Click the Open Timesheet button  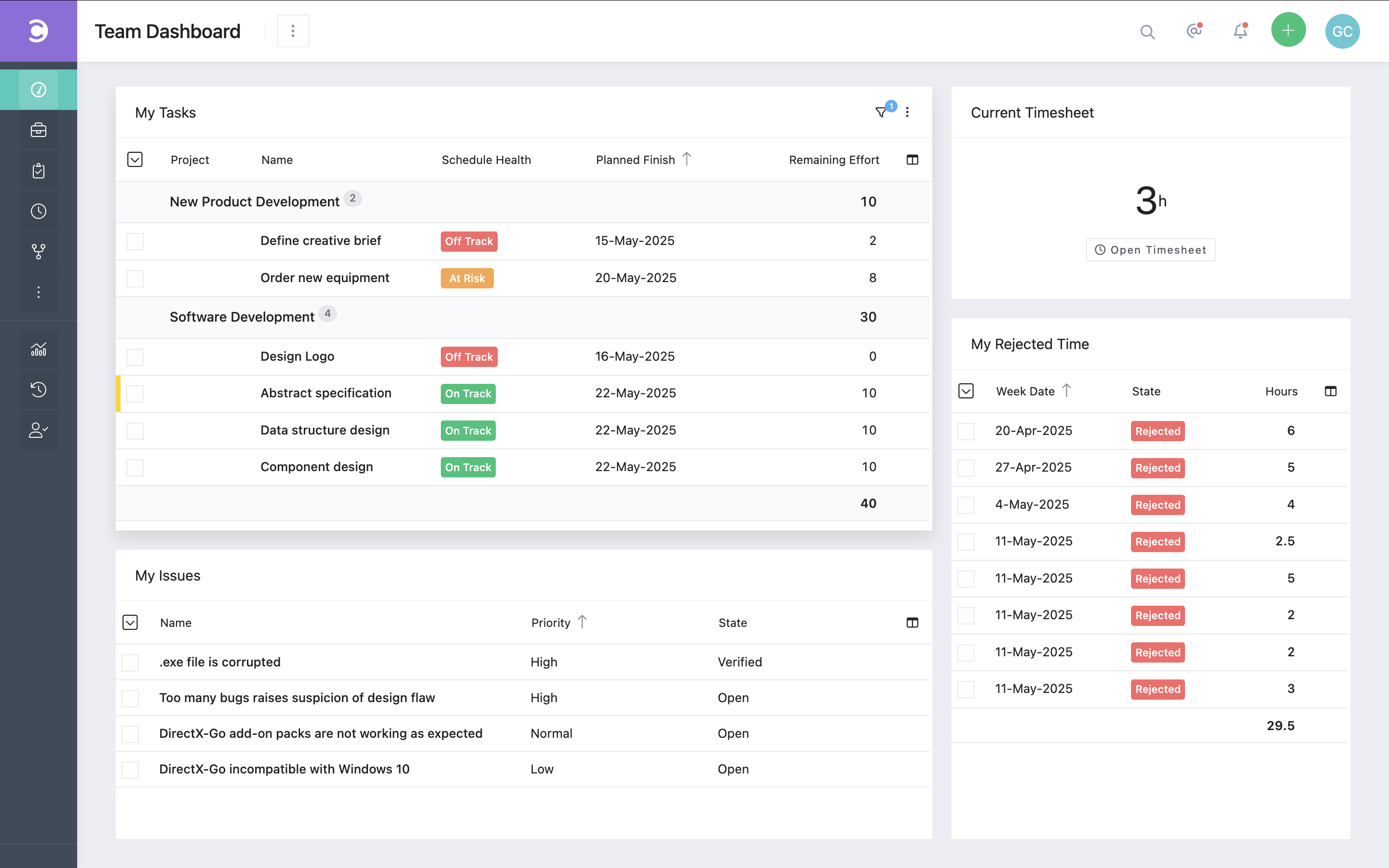tap(1150, 250)
